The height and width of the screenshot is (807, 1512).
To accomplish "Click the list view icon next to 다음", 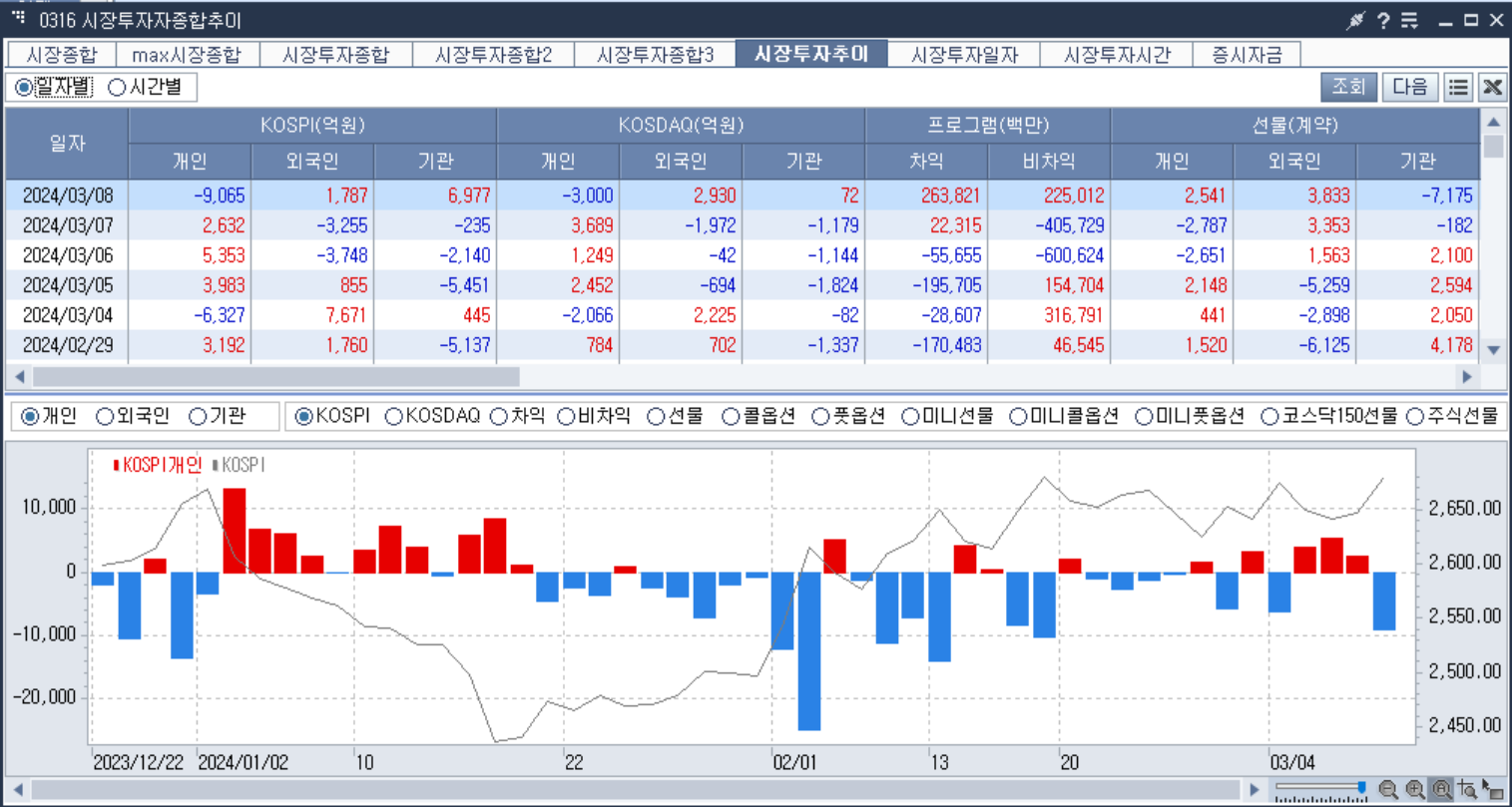I will 1458,87.
